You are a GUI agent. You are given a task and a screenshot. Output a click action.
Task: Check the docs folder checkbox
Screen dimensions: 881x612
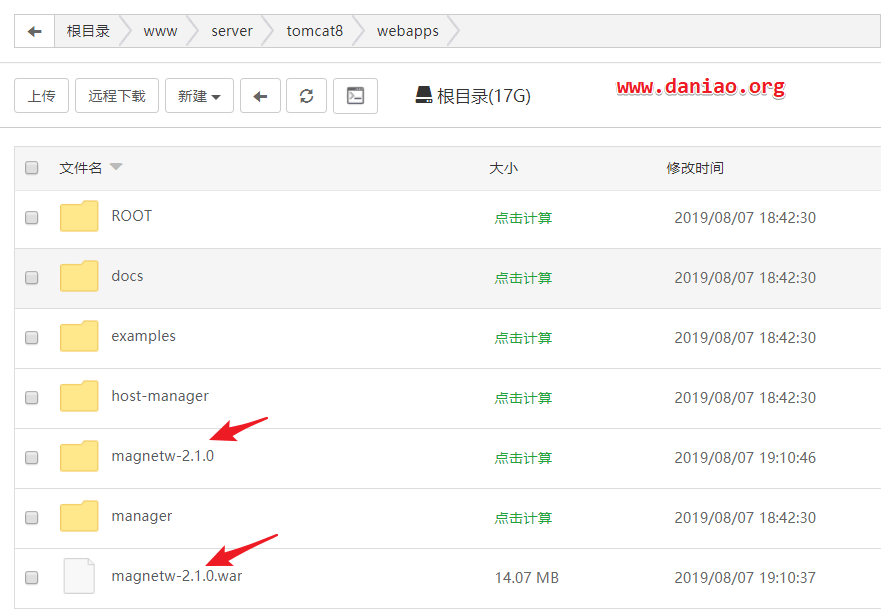coord(31,278)
